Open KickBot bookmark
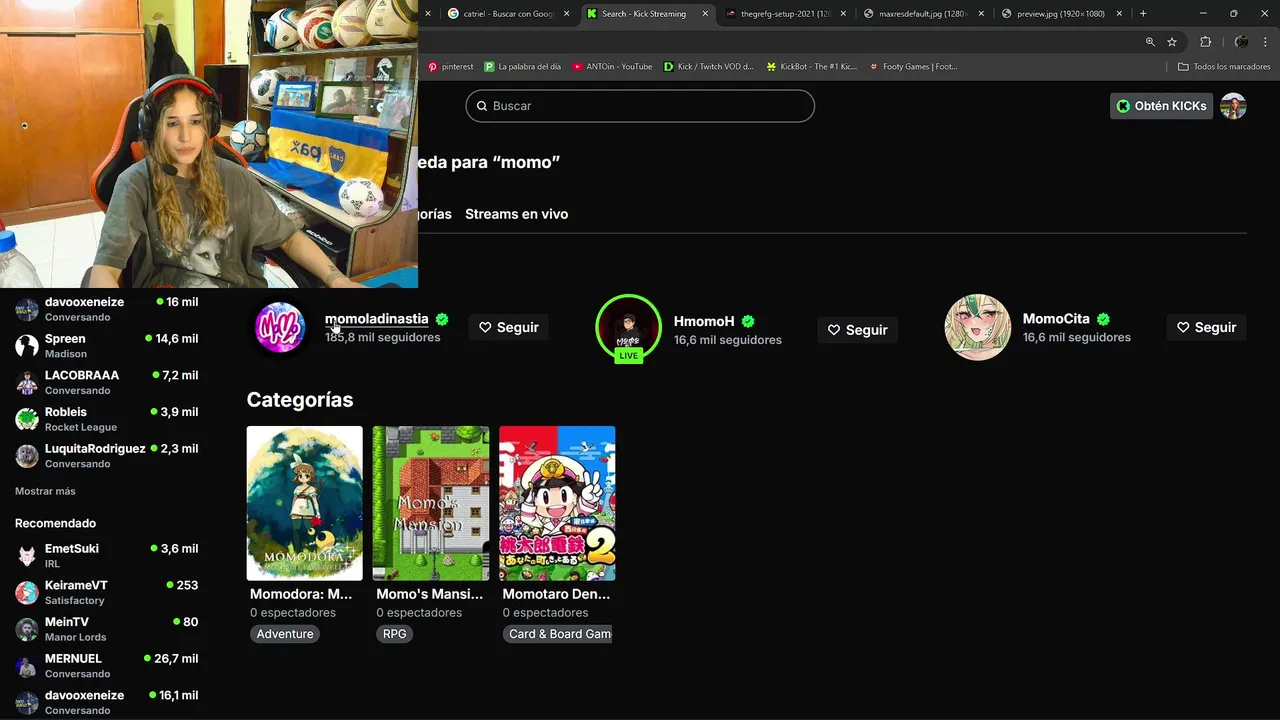This screenshot has width=1280, height=720. click(x=811, y=67)
